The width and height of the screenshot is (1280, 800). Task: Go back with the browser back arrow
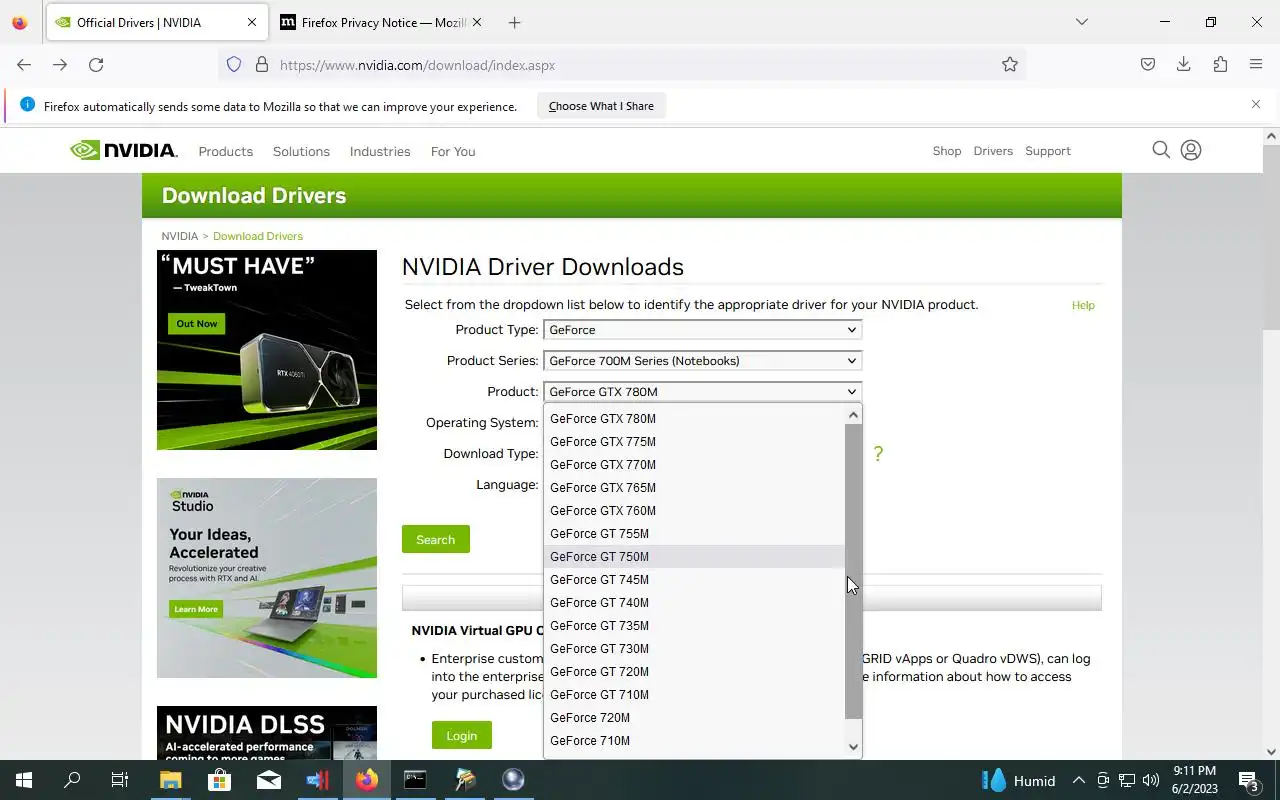point(24,65)
